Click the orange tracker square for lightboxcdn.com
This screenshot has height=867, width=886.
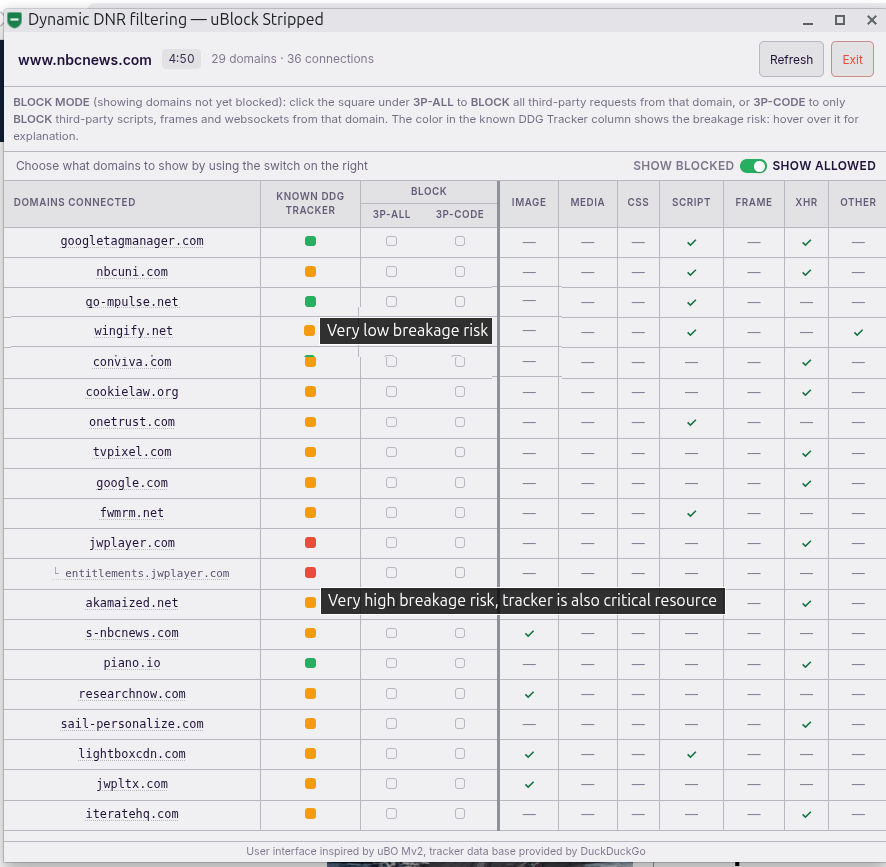pos(310,753)
